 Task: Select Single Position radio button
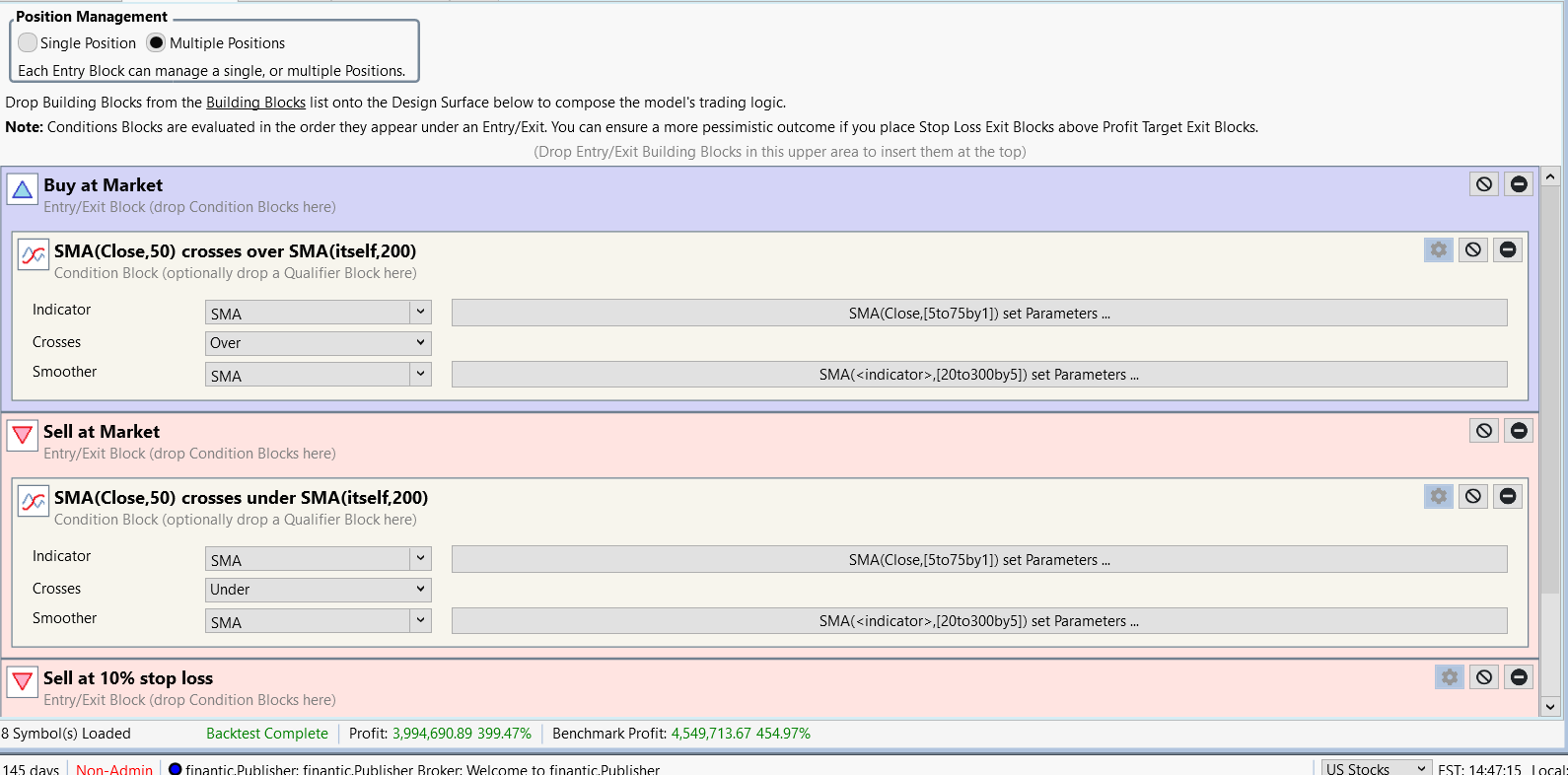(28, 43)
